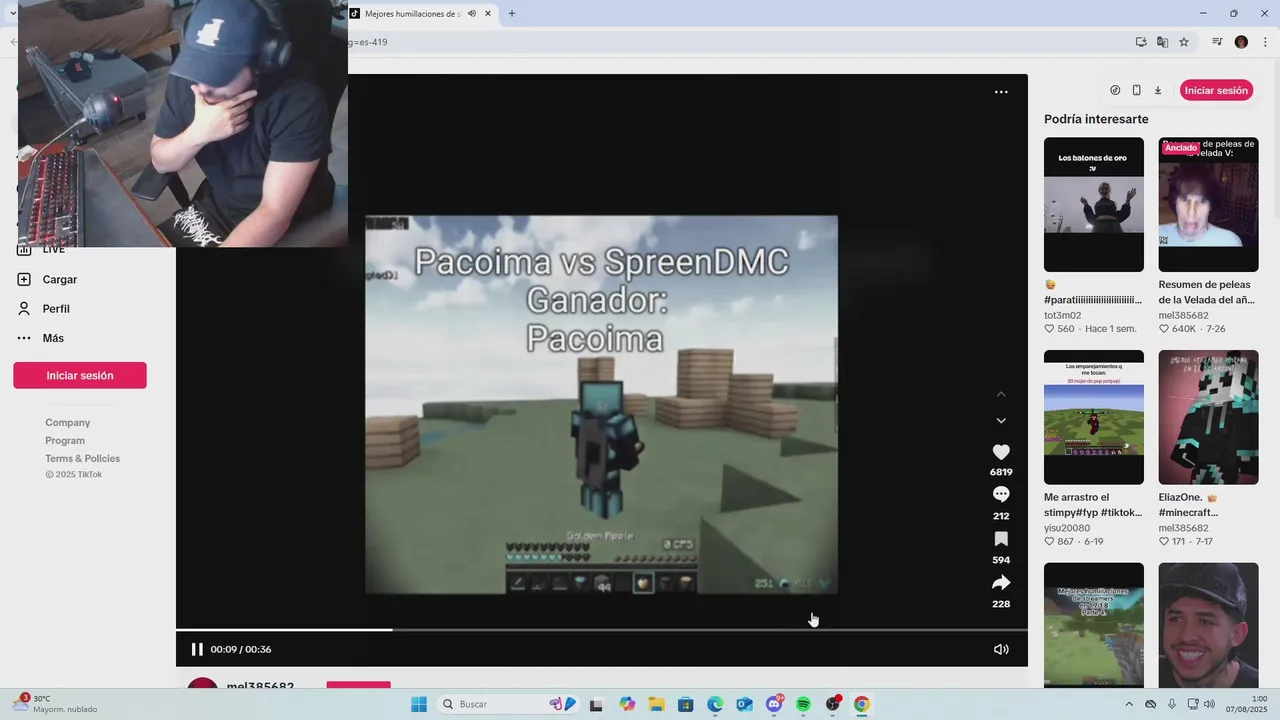Click Iniciar sesión in the left sidebar
This screenshot has width=1280, height=720.
80,375
